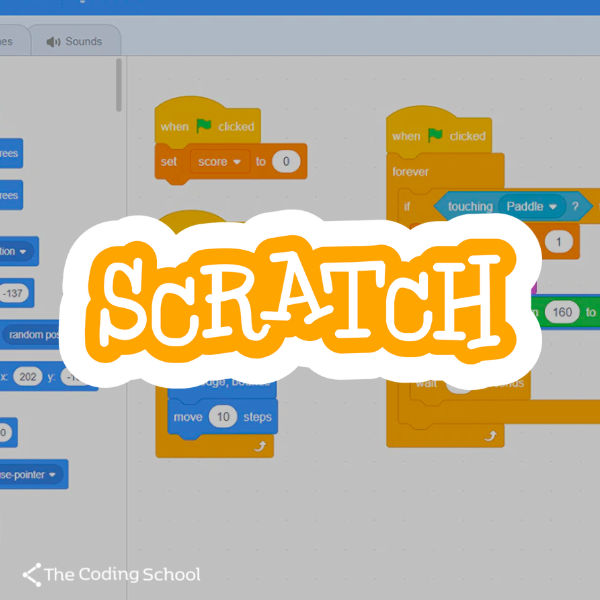Viewport: 600px width, 600px height.
Task: Click the 0 value field in the set score block
Action: [286, 161]
